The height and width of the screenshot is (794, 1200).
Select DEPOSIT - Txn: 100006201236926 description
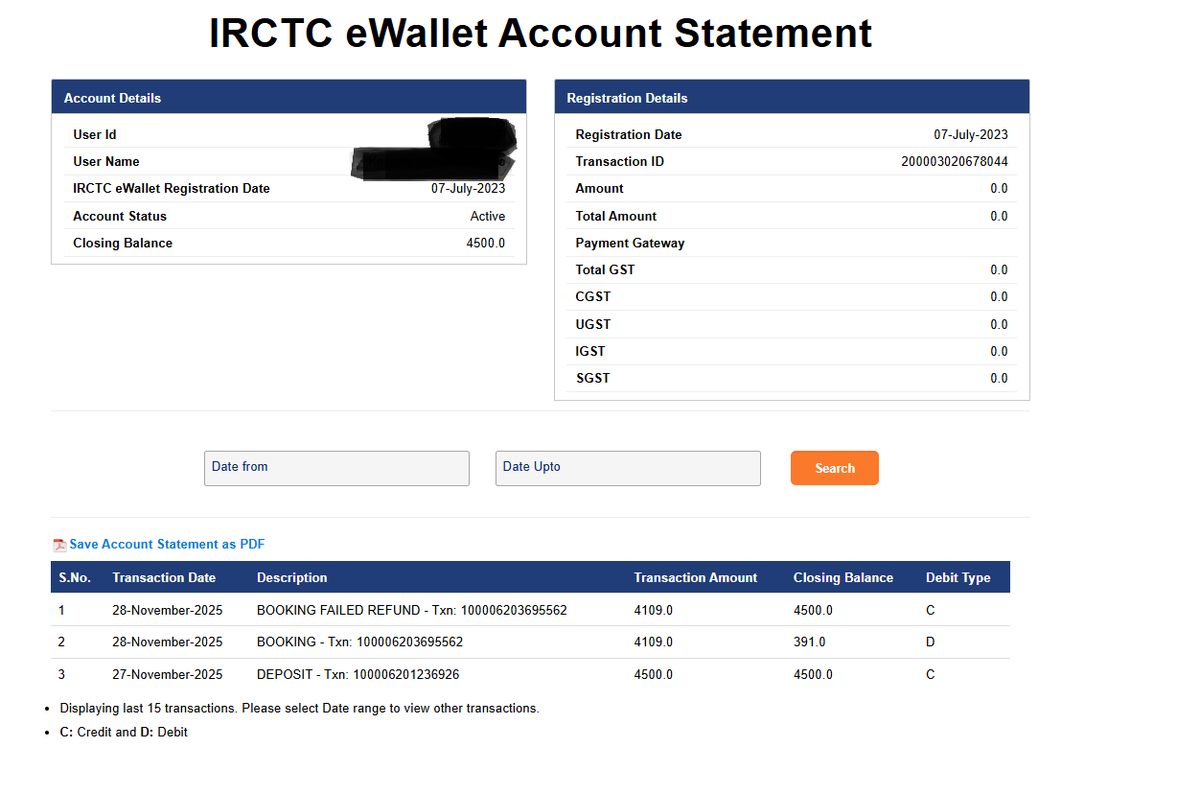pos(358,675)
